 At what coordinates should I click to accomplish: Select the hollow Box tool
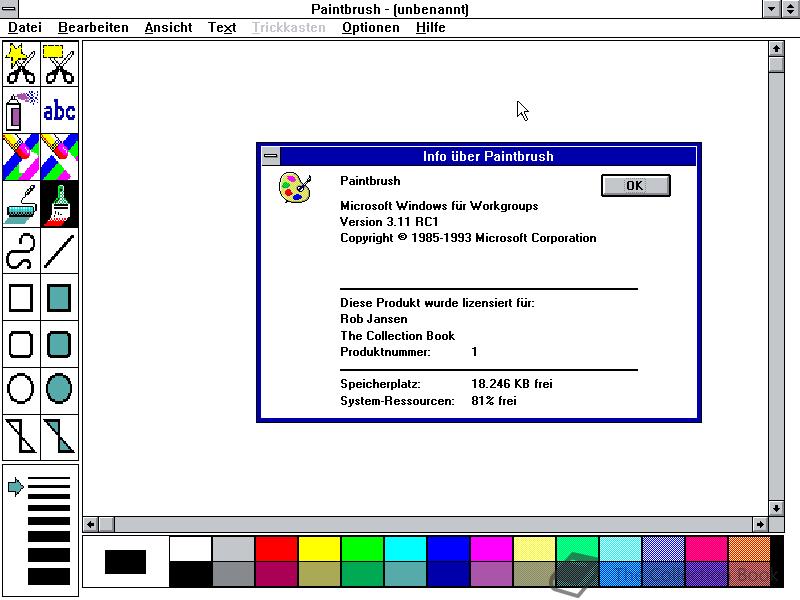pyautogui.click(x=20, y=297)
